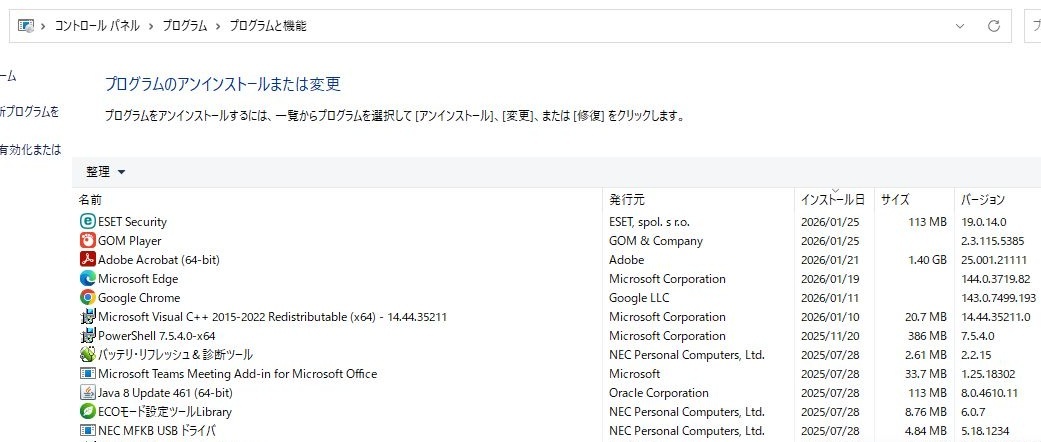The image size is (1041, 442).
Task: Click the Java 8 Update 461 icon
Action: click(x=87, y=393)
